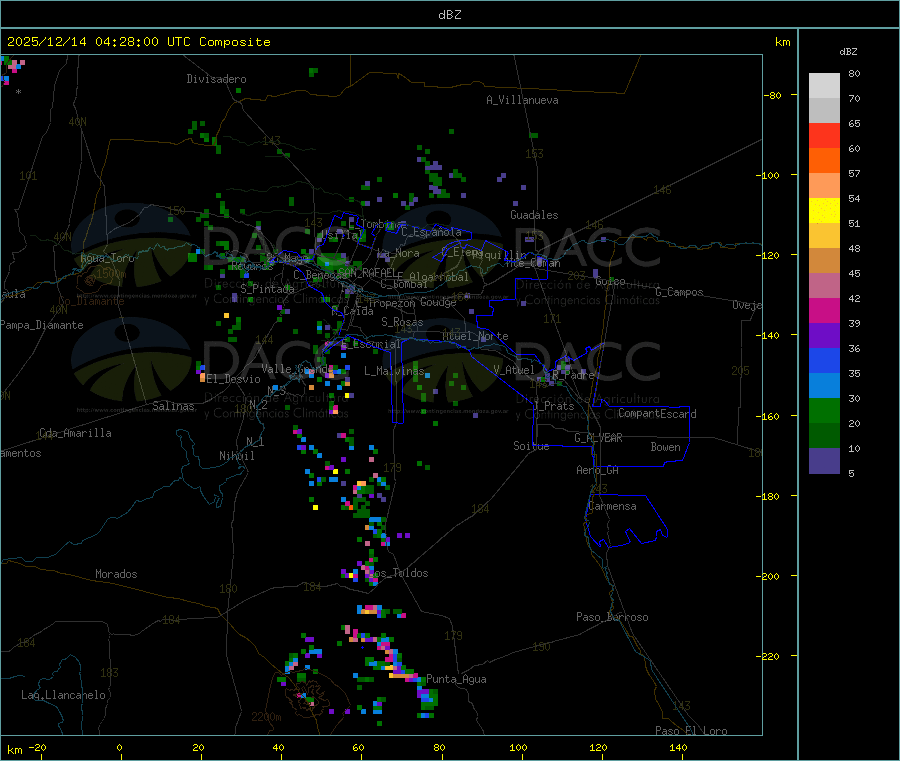Click the Punta_Agua label
Image resolution: width=900 pixels, height=761 pixels.
pyautogui.click(x=456, y=679)
